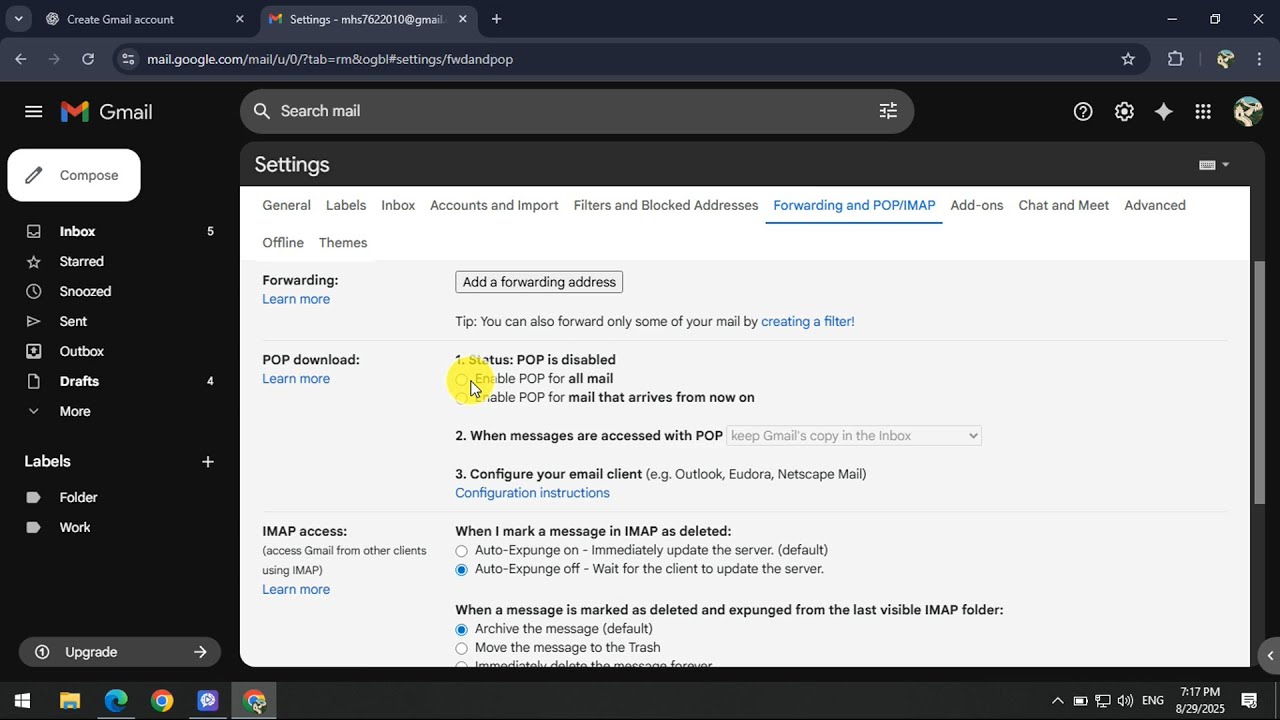Open the Advanced settings tab
Viewport: 1280px width, 720px height.
1155,205
